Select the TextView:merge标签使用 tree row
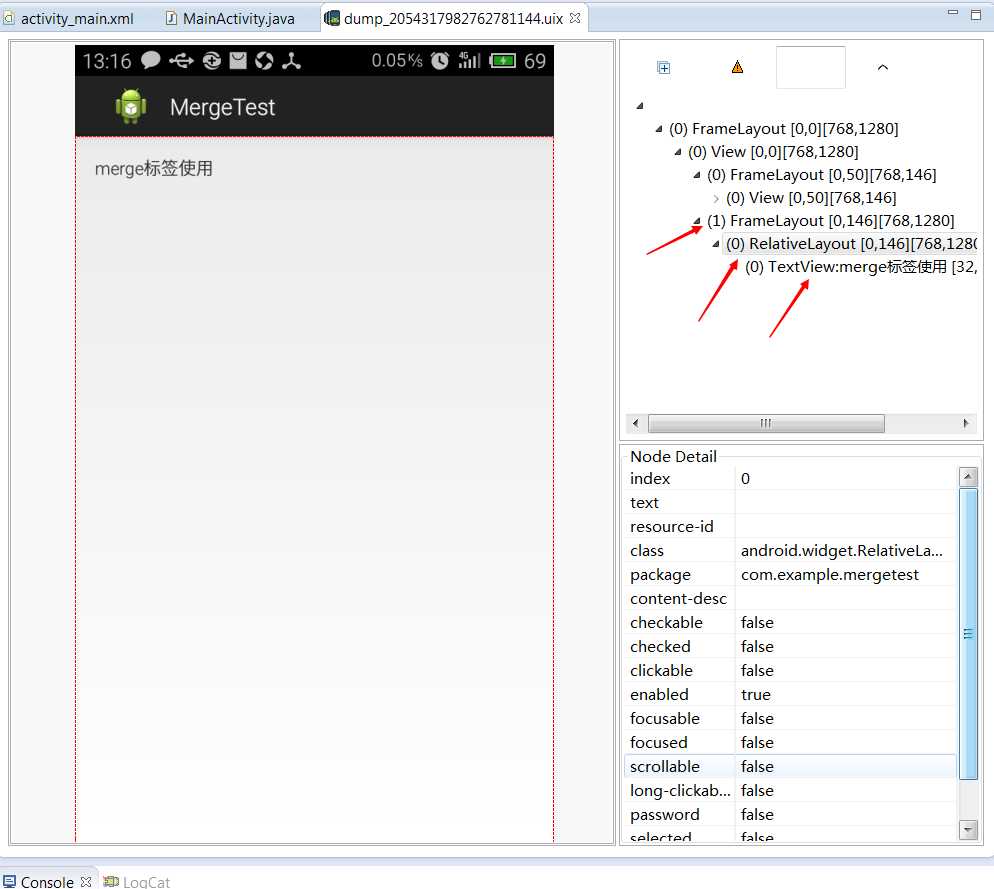Screen dimensions: 994x889 point(860,267)
